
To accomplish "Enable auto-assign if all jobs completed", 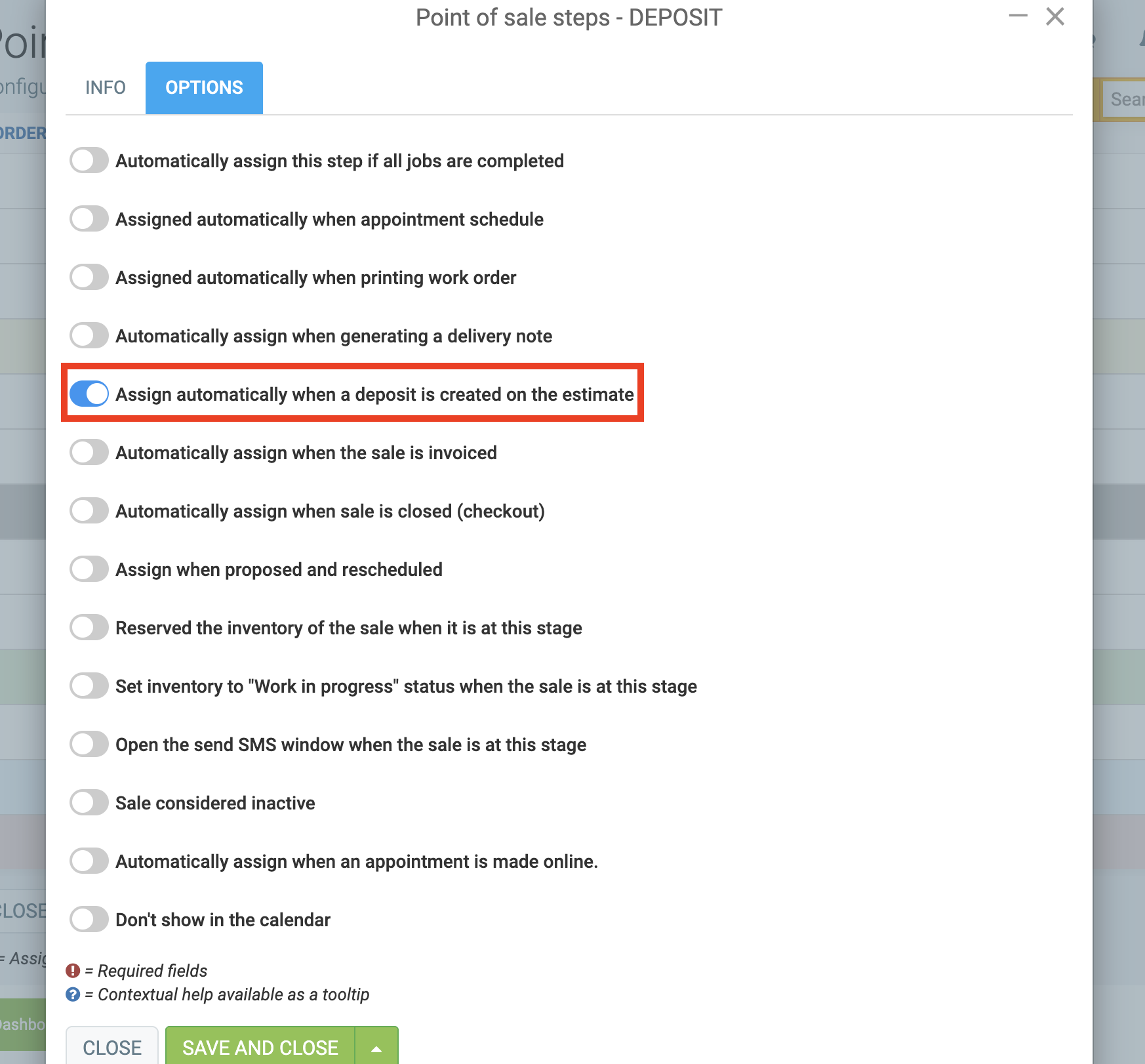I will point(89,160).
